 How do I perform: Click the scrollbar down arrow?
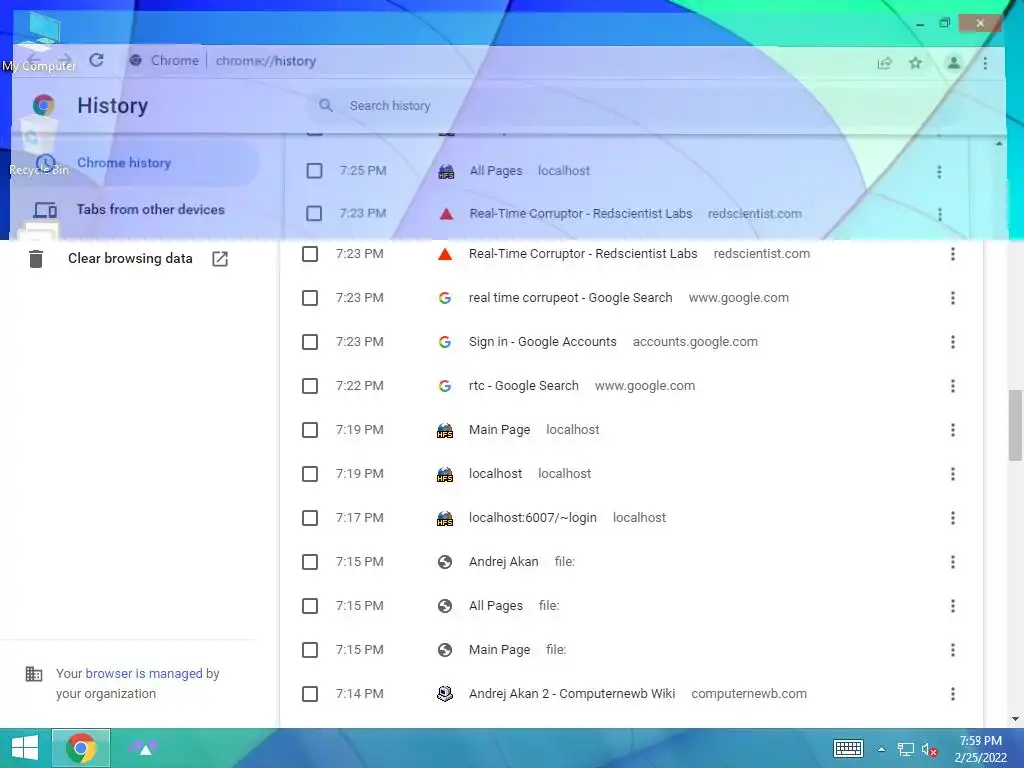[1016, 719]
